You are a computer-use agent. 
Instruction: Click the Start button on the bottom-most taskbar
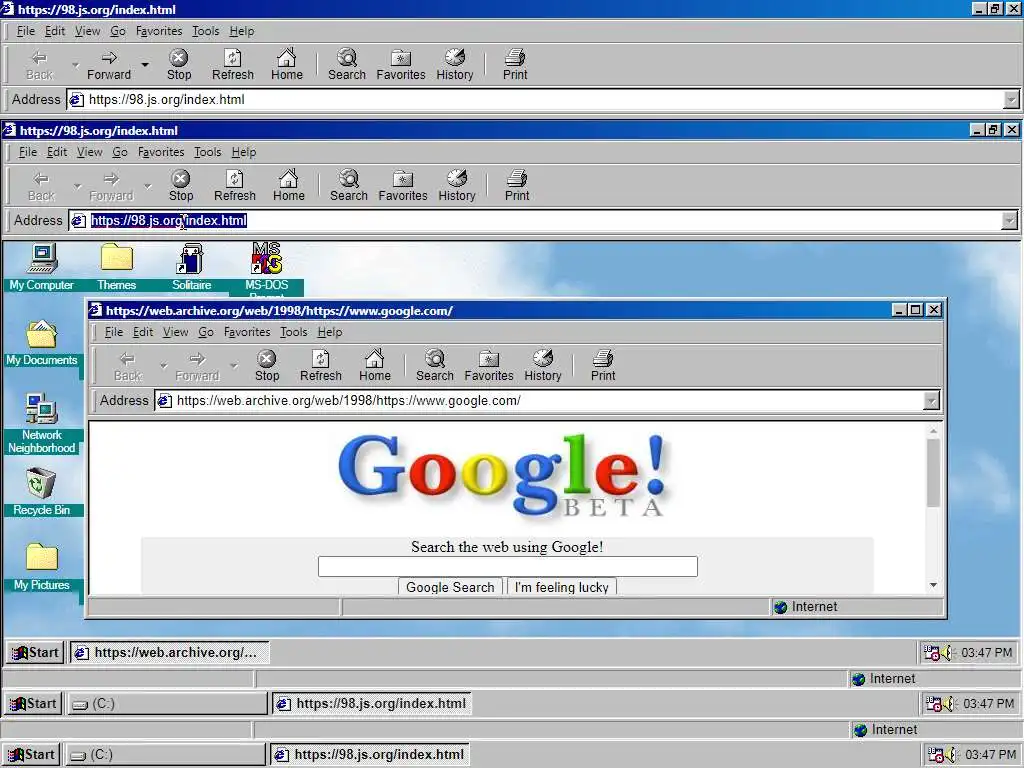click(31, 754)
